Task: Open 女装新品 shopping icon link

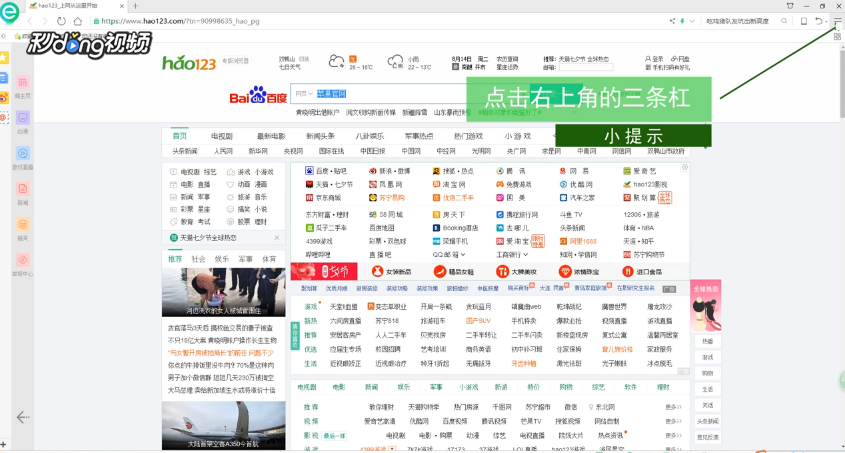Action: coord(392,271)
